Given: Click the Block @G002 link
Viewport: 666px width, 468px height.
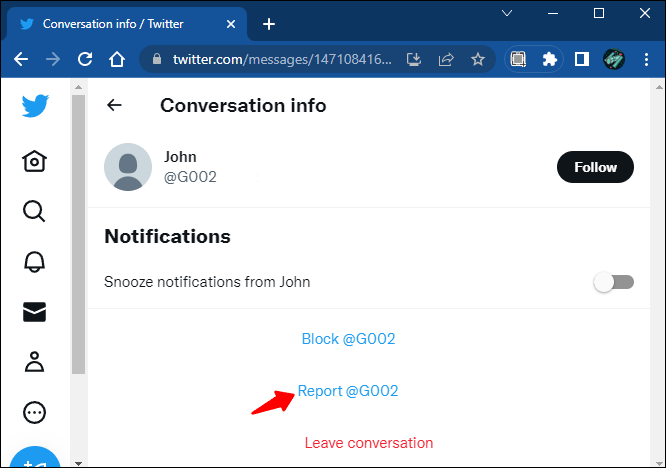Looking at the screenshot, I should click(348, 339).
